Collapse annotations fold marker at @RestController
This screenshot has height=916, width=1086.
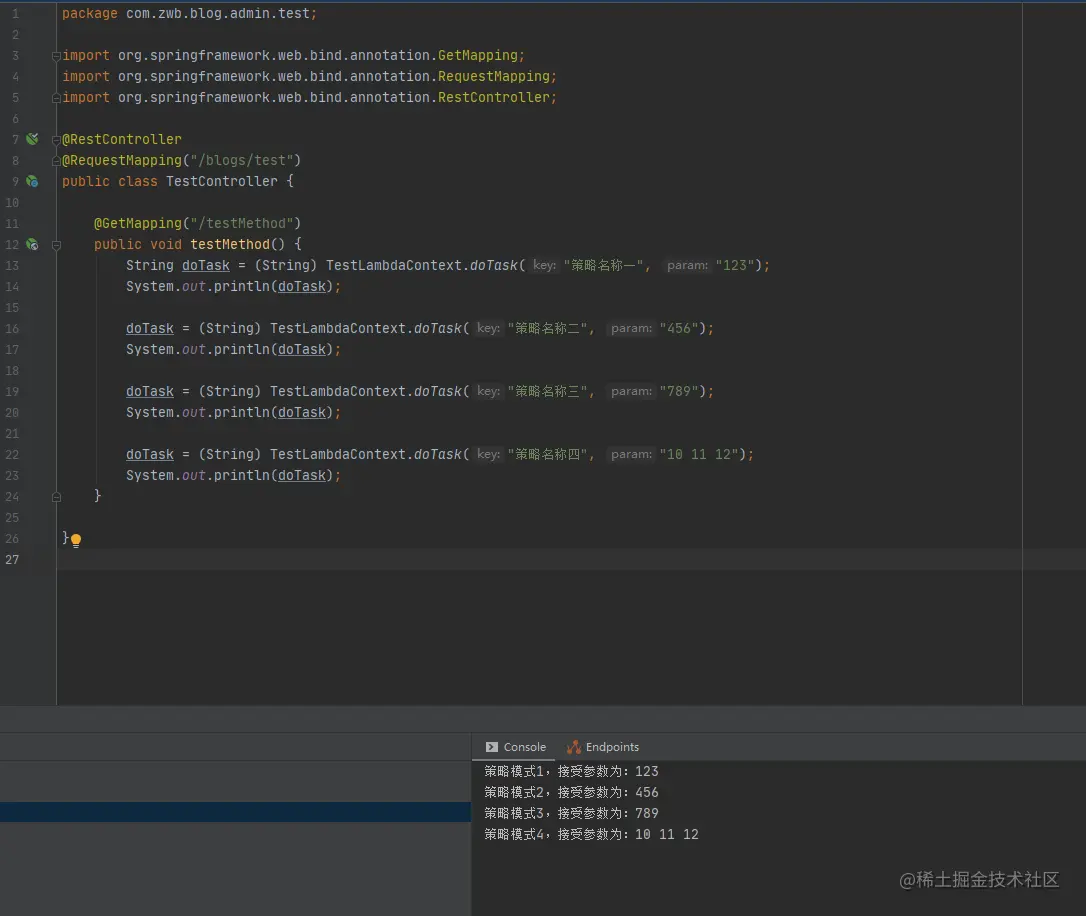56,140
